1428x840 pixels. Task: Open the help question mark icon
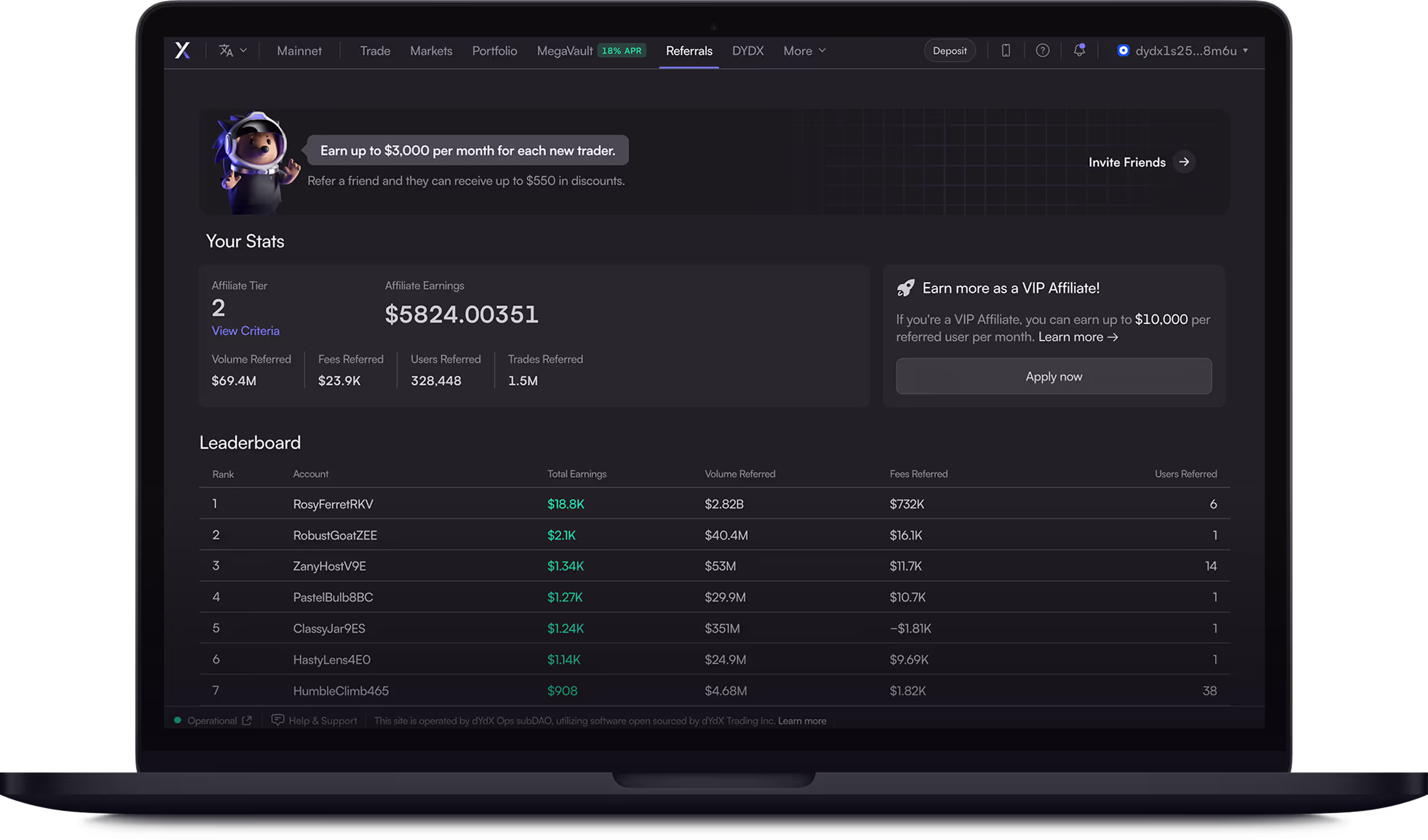click(x=1043, y=50)
